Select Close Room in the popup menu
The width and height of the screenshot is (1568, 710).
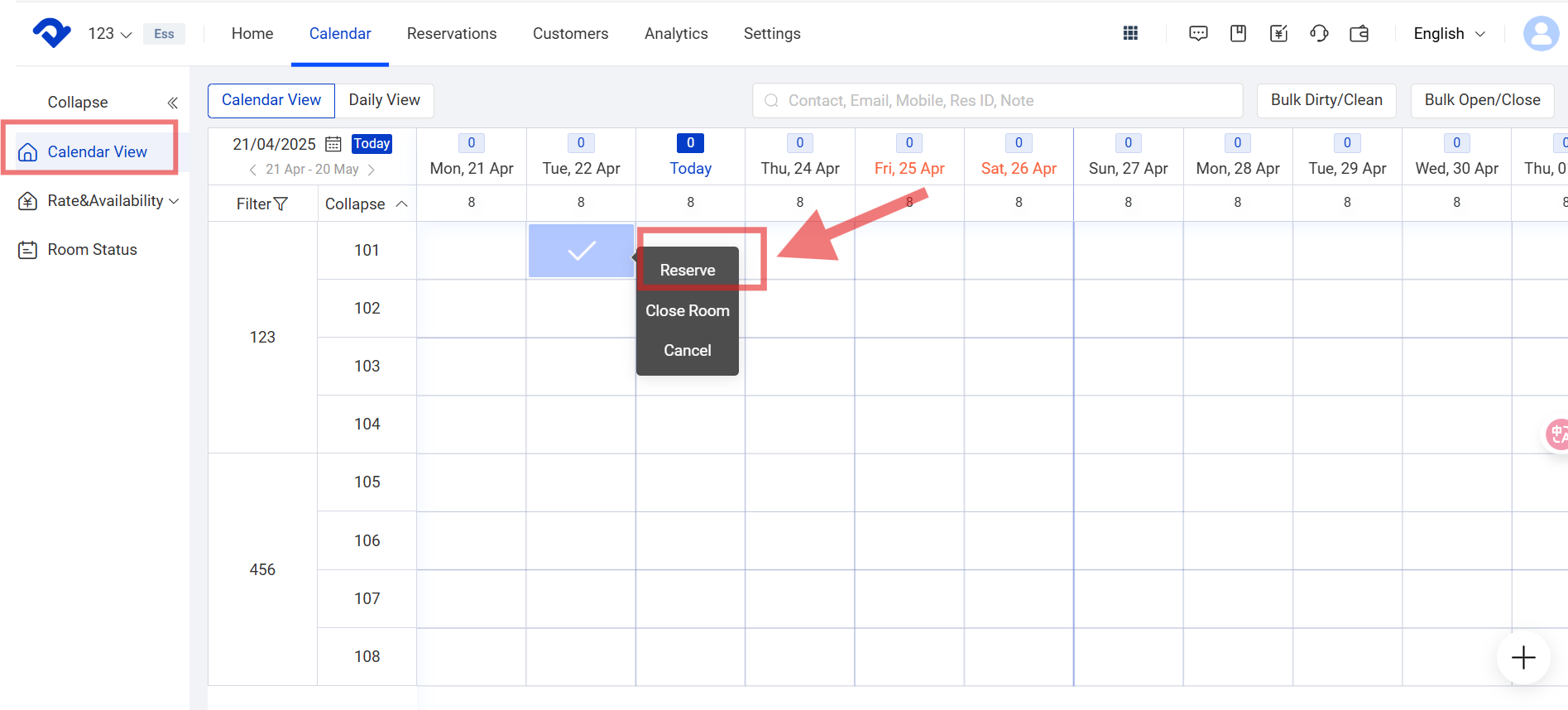(x=687, y=311)
